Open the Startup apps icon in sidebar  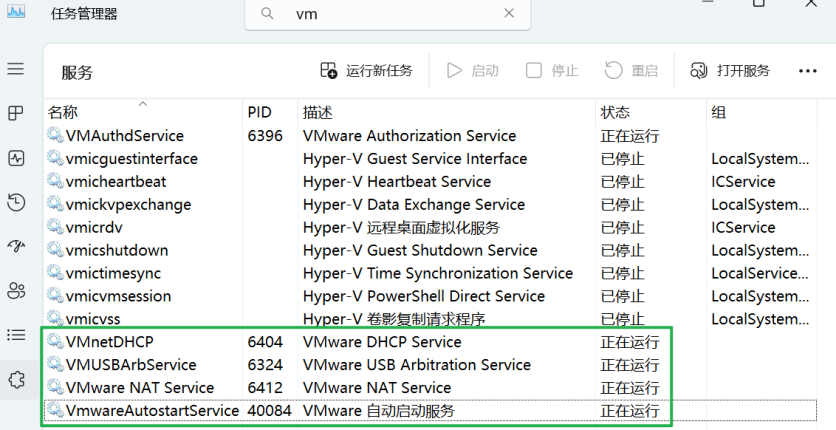pos(15,246)
